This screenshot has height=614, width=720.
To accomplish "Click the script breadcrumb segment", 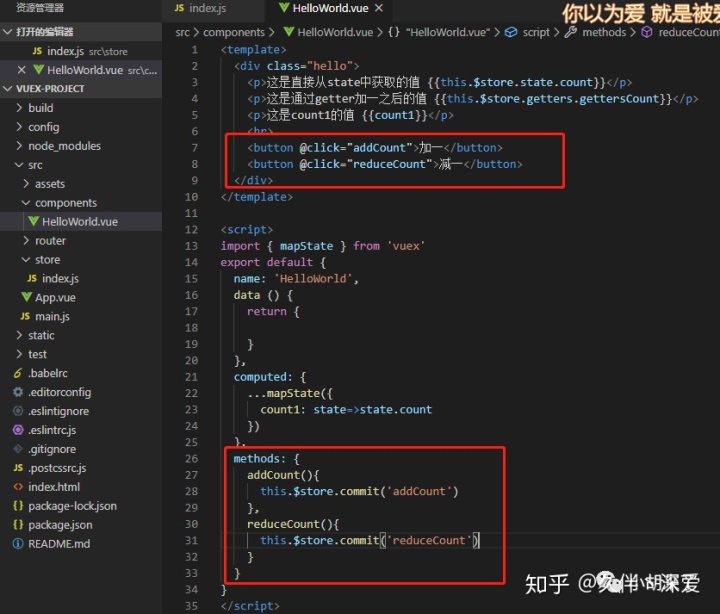I will (536, 32).
